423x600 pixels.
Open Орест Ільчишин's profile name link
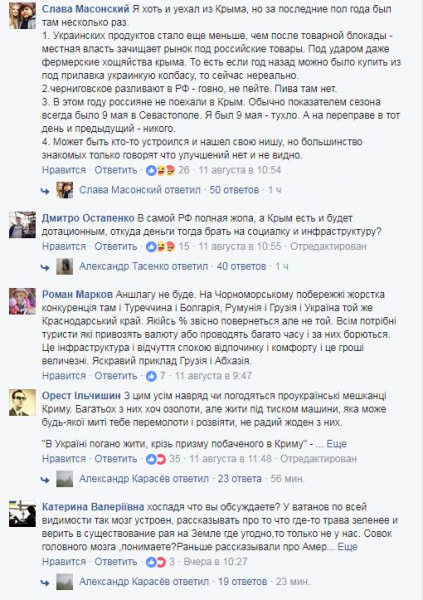tap(81, 396)
